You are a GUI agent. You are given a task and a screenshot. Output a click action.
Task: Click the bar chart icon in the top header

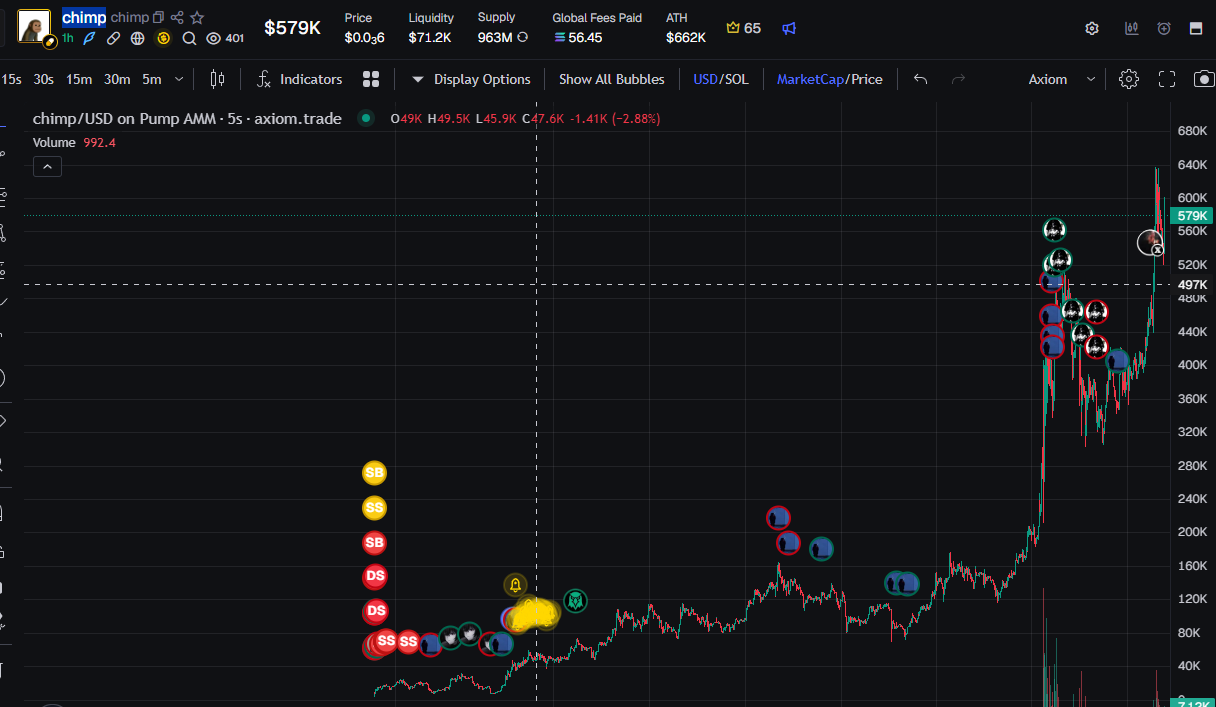1132,28
